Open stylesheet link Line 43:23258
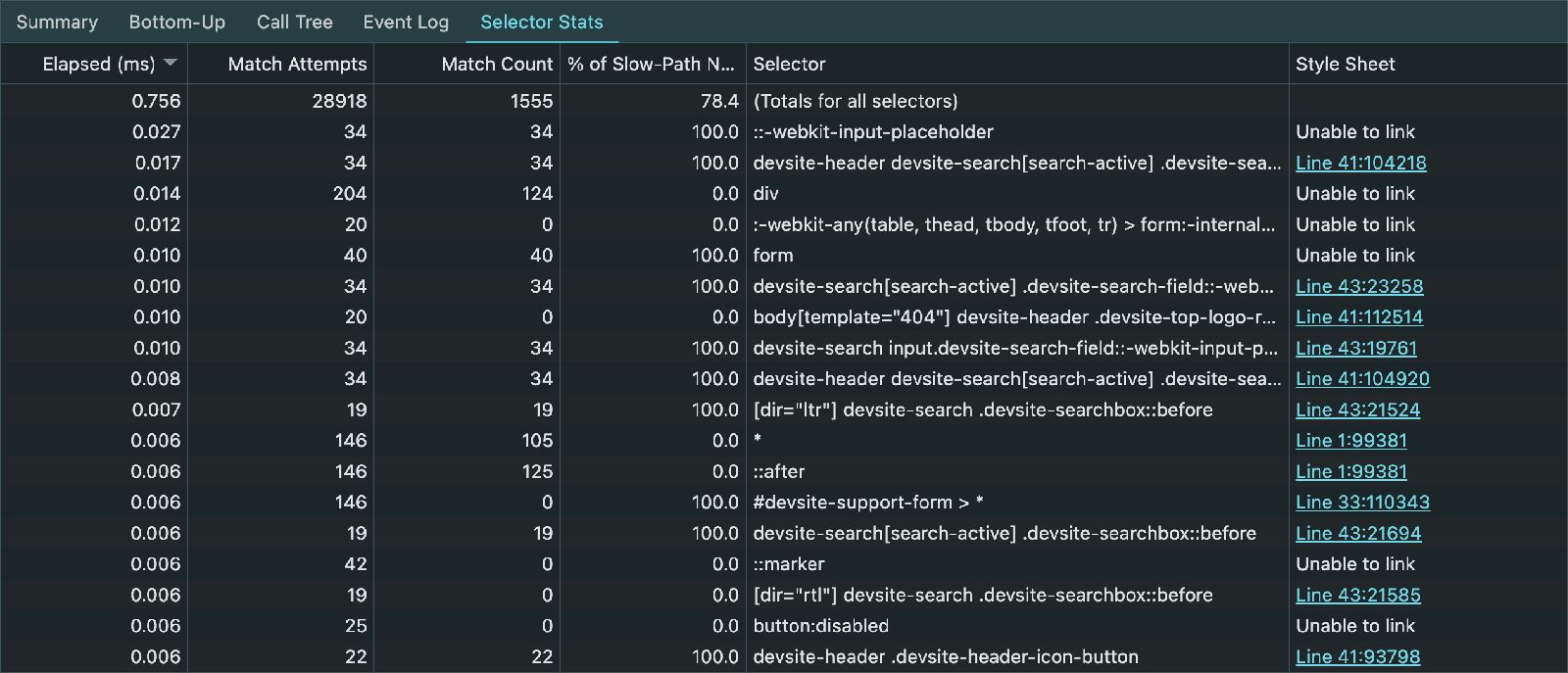Screen dimensions: 1568x673 1359,286
